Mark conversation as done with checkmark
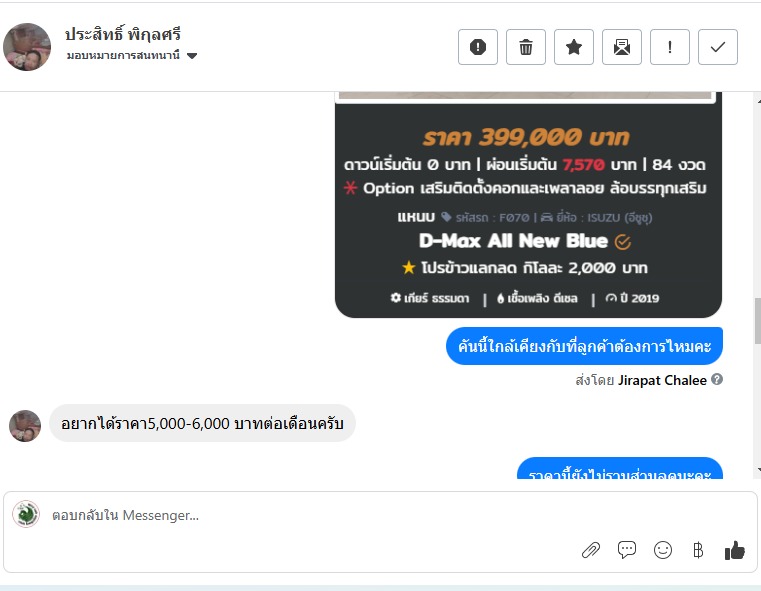 click(718, 47)
